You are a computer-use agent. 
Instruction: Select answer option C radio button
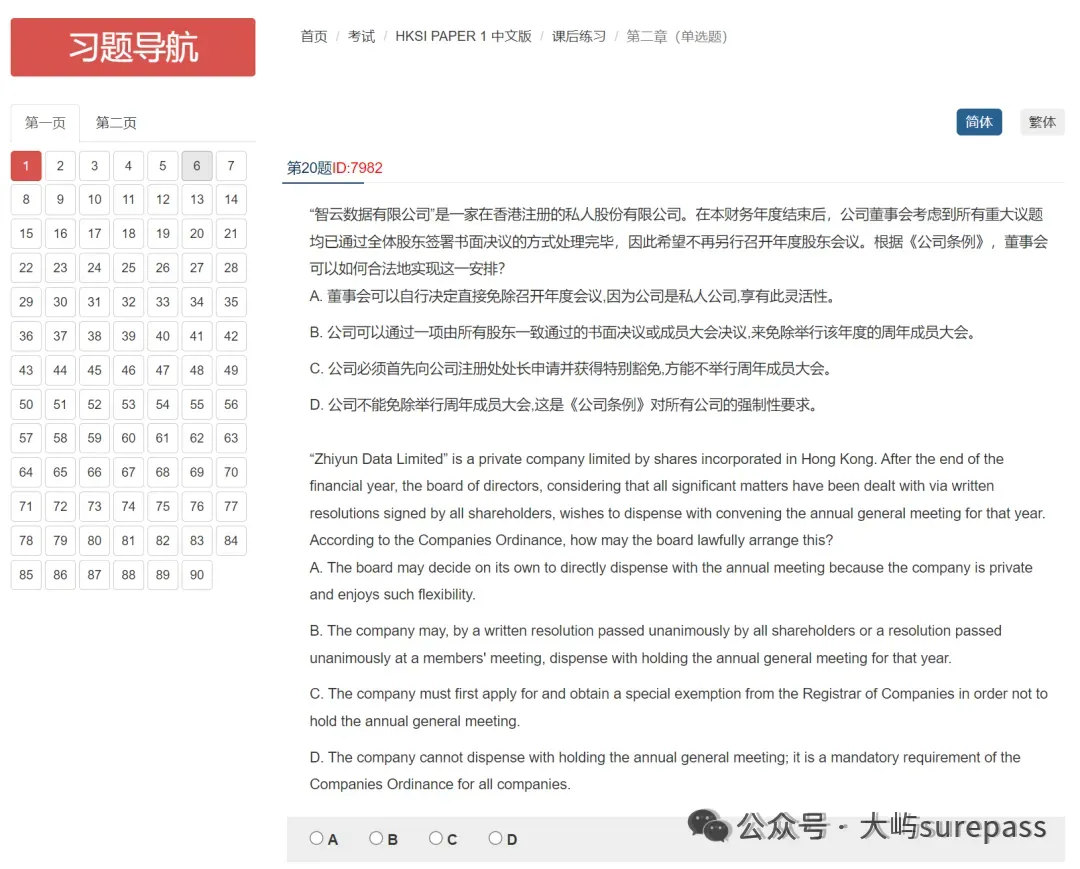(435, 837)
